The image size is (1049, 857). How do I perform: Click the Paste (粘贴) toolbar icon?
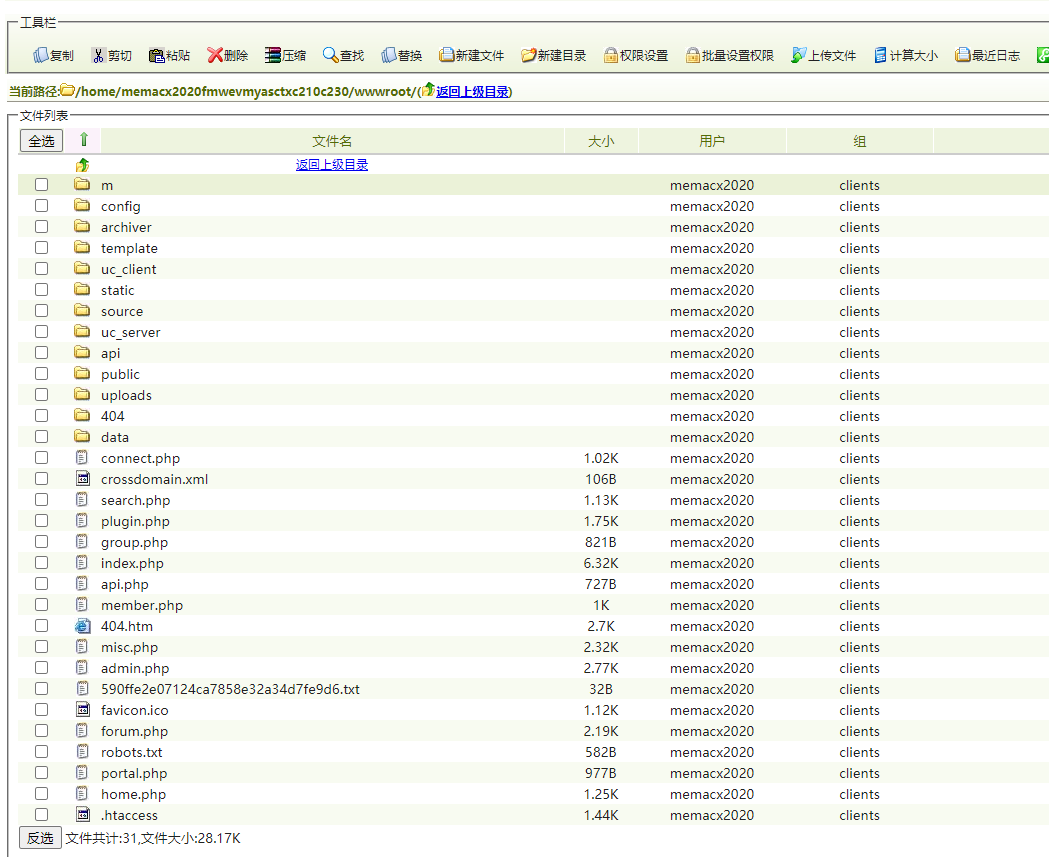click(x=157, y=56)
